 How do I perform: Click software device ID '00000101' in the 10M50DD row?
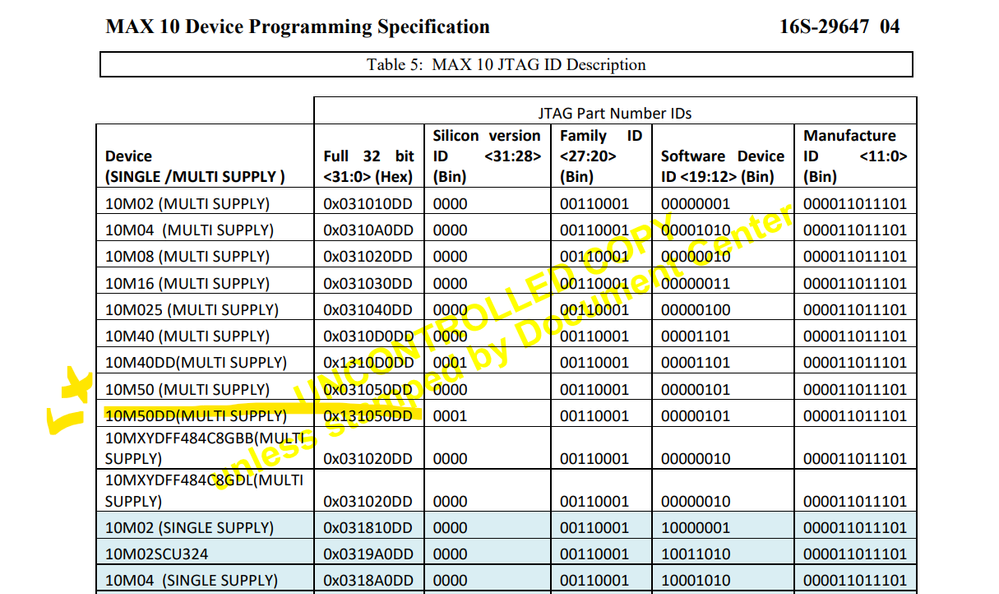click(x=695, y=416)
